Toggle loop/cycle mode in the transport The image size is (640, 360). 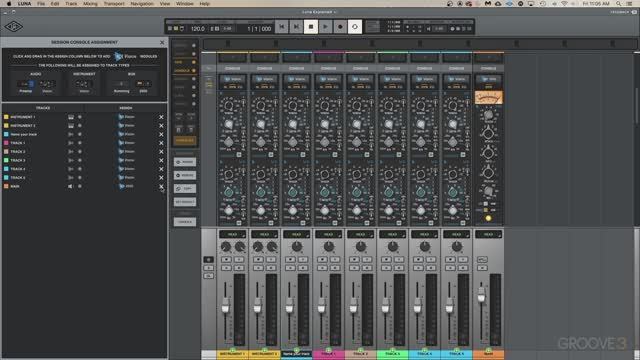[355, 27]
